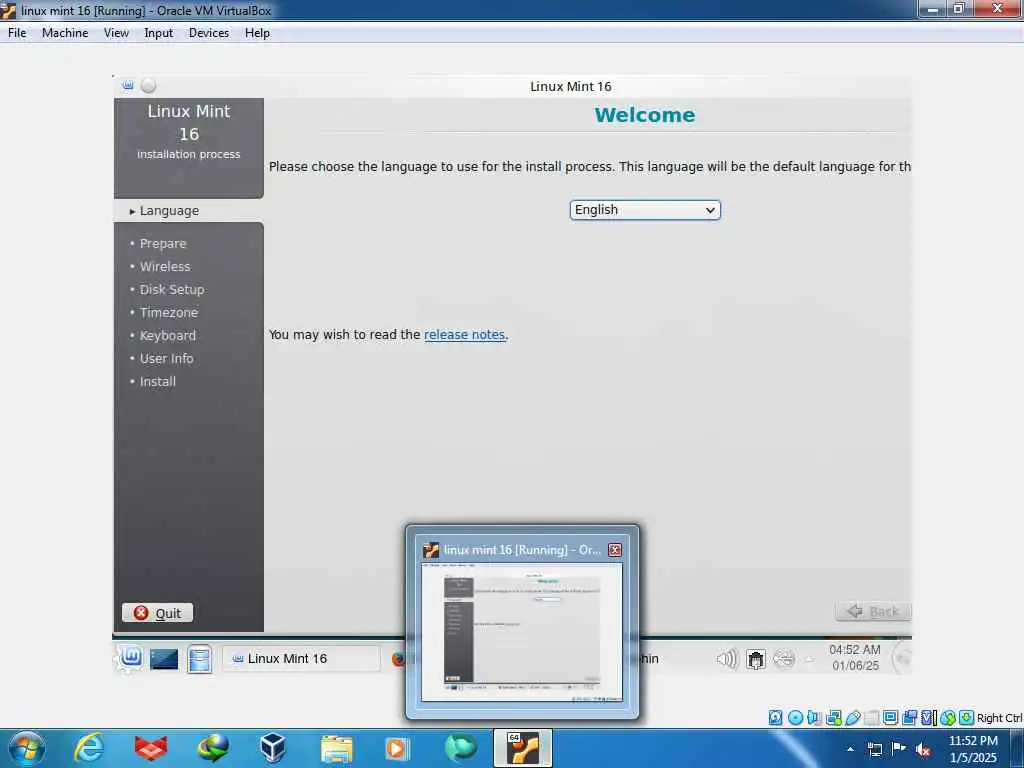The width and height of the screenshot is (1024, 768).
Task: Open the globe download manager taskbar icon
Action: coord(213,748)
